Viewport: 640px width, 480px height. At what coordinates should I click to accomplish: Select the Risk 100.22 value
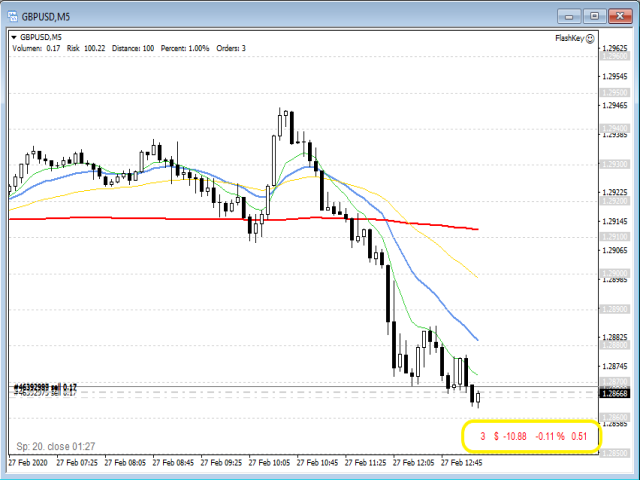tap(86, 48)
